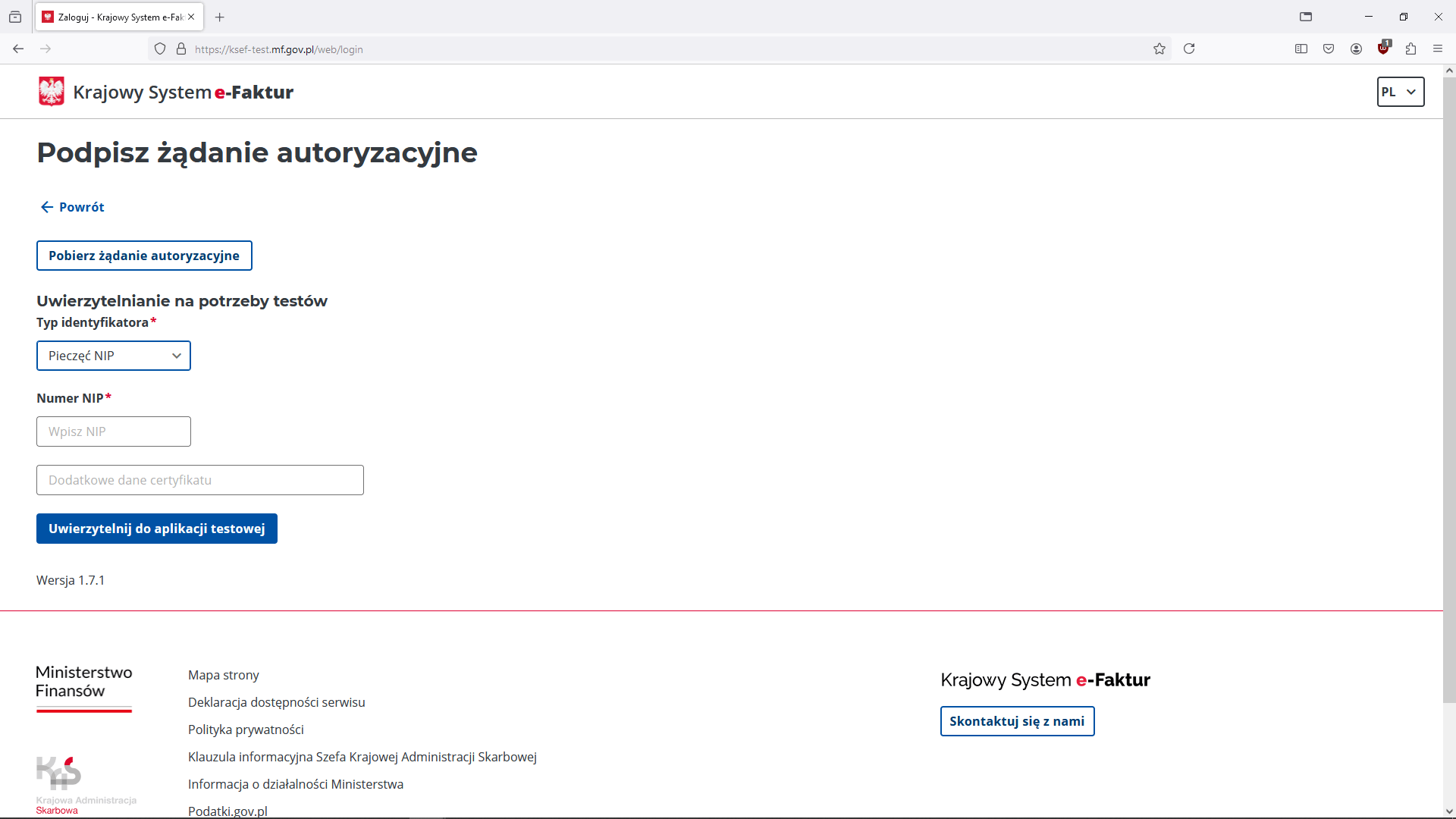This screenshot has width=1456, height=819.
Task: Open a new browser tab
Action: [x=220, y=17]
